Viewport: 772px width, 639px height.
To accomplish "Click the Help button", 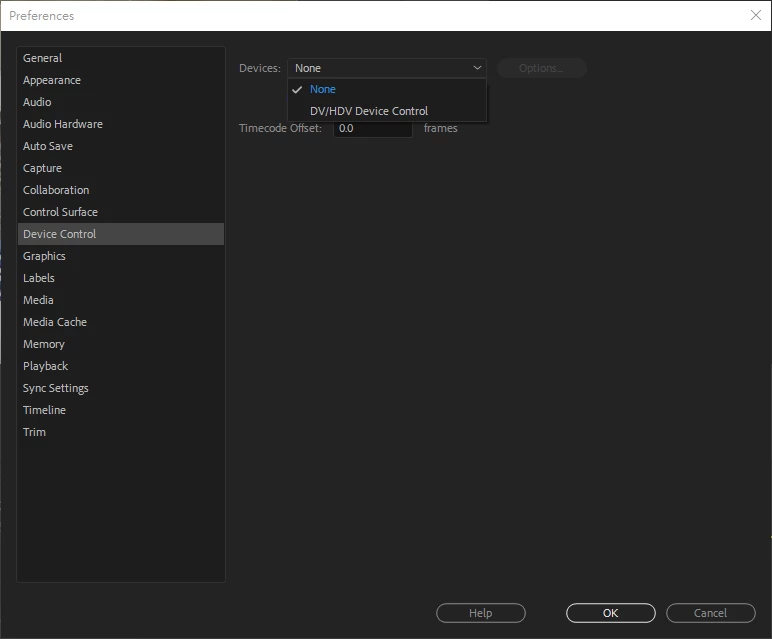I will point(481,613).
